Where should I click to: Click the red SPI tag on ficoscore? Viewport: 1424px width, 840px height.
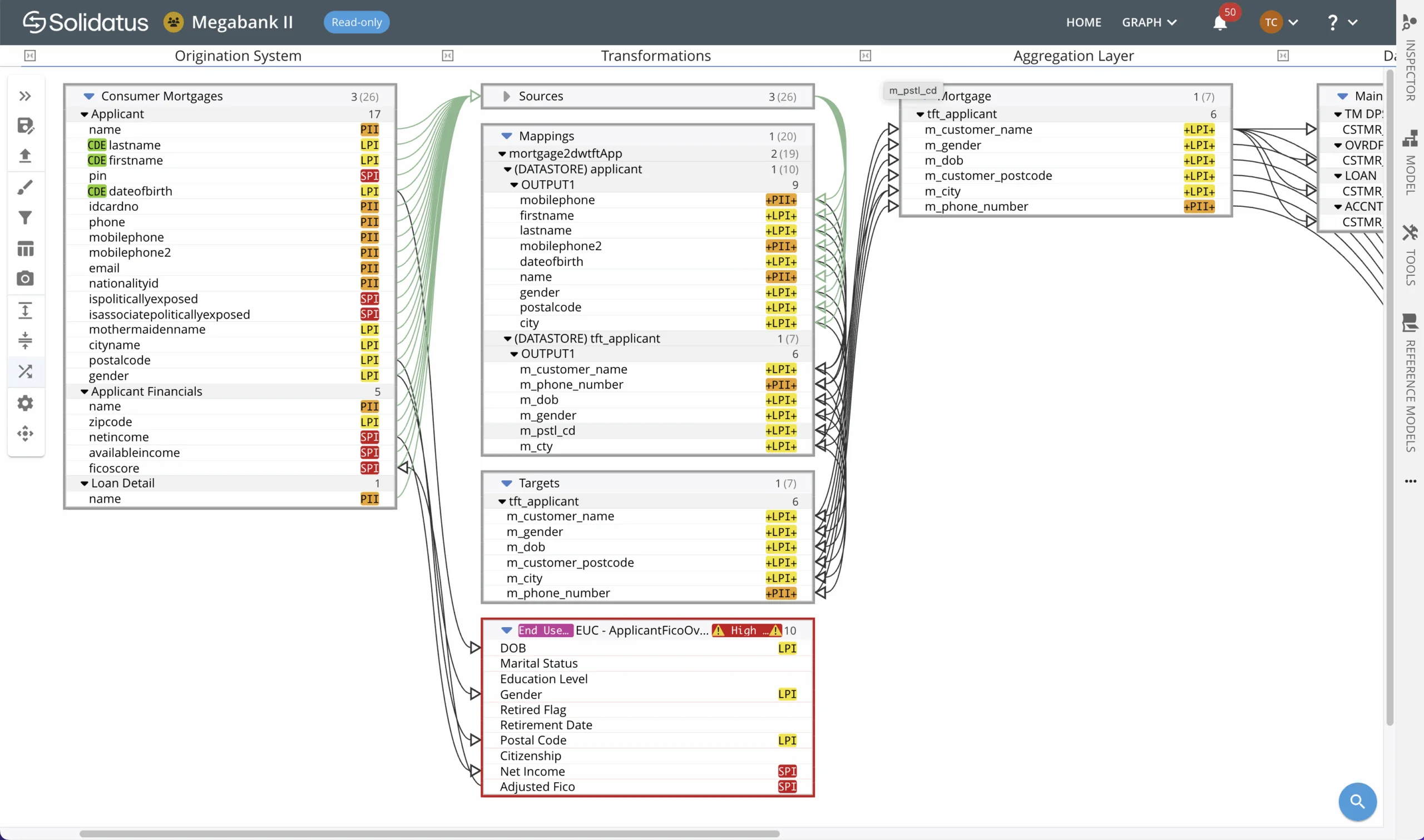tap(369, 468)
